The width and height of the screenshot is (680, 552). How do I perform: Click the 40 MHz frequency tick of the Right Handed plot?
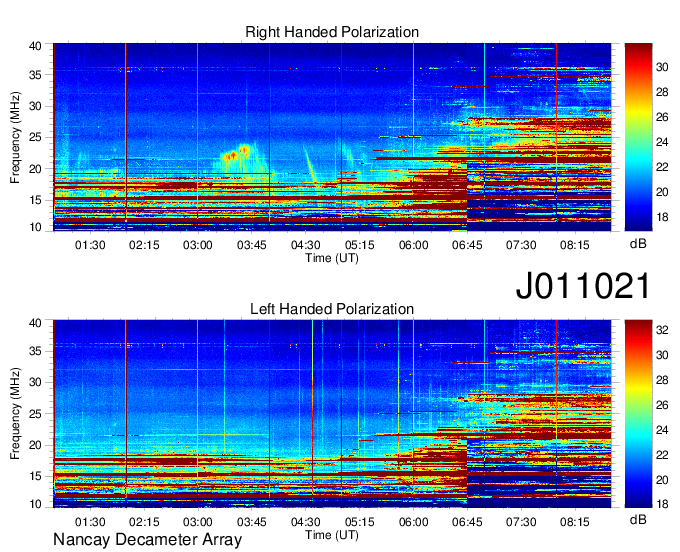(36, 46)
